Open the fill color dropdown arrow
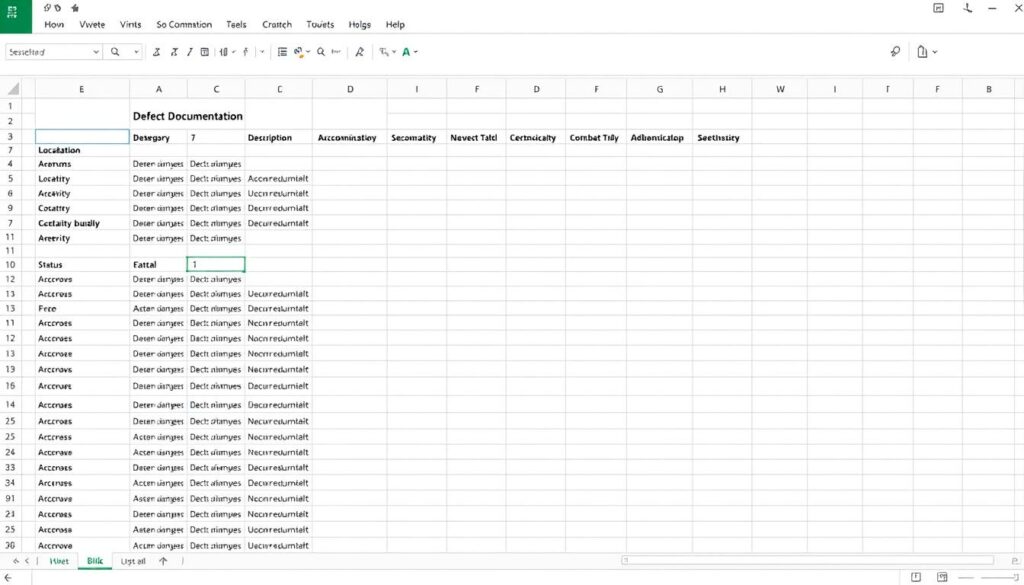This screenshot has height=585, width=1024. coord(308,52)
